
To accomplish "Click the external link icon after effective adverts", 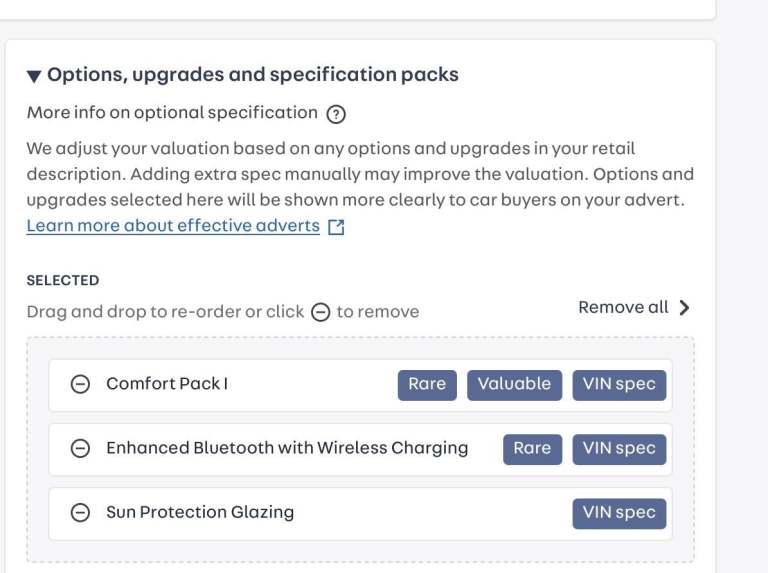I will click(336, 227).
